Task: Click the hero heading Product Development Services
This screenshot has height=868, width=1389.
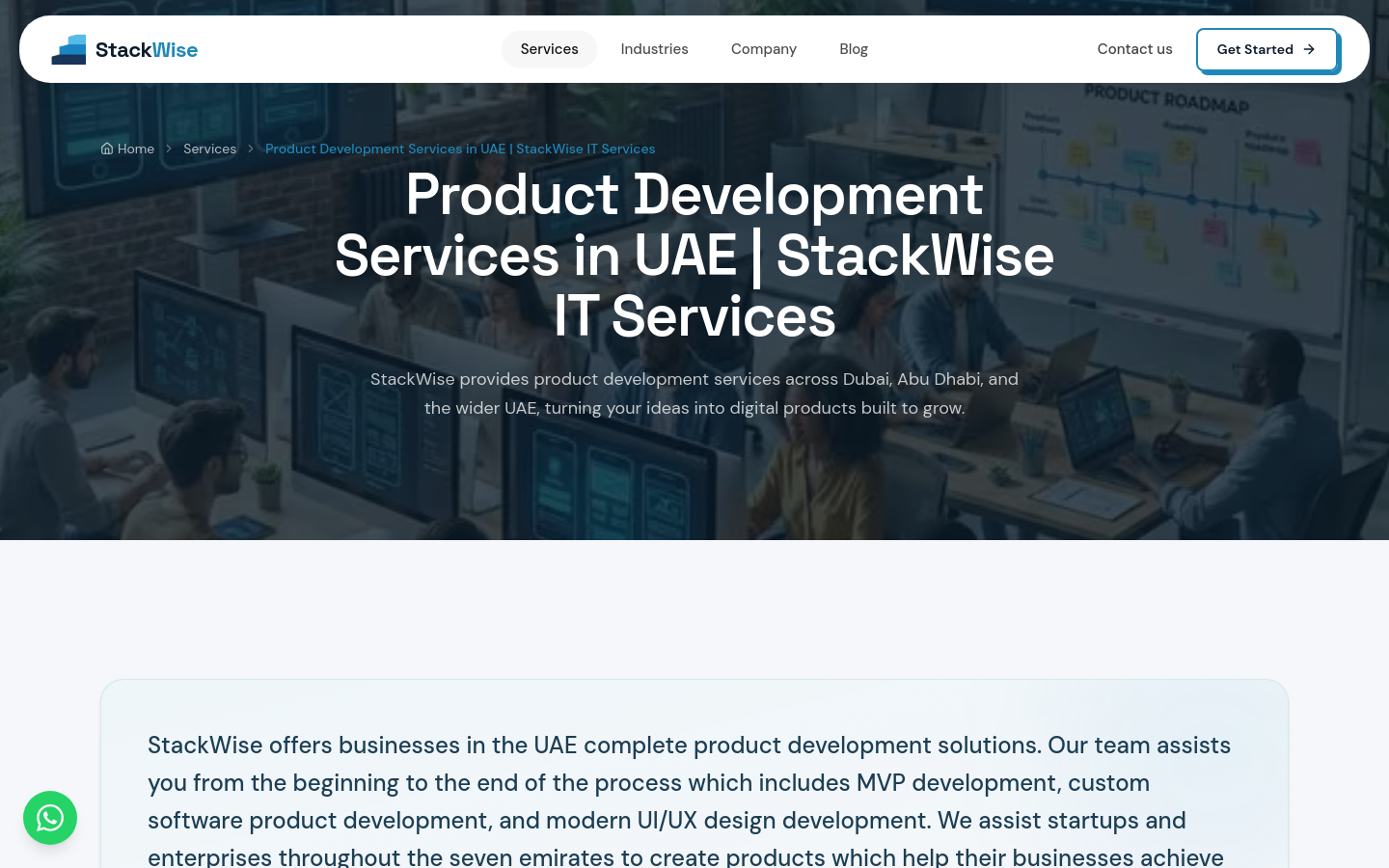Action: coord(694,256)
